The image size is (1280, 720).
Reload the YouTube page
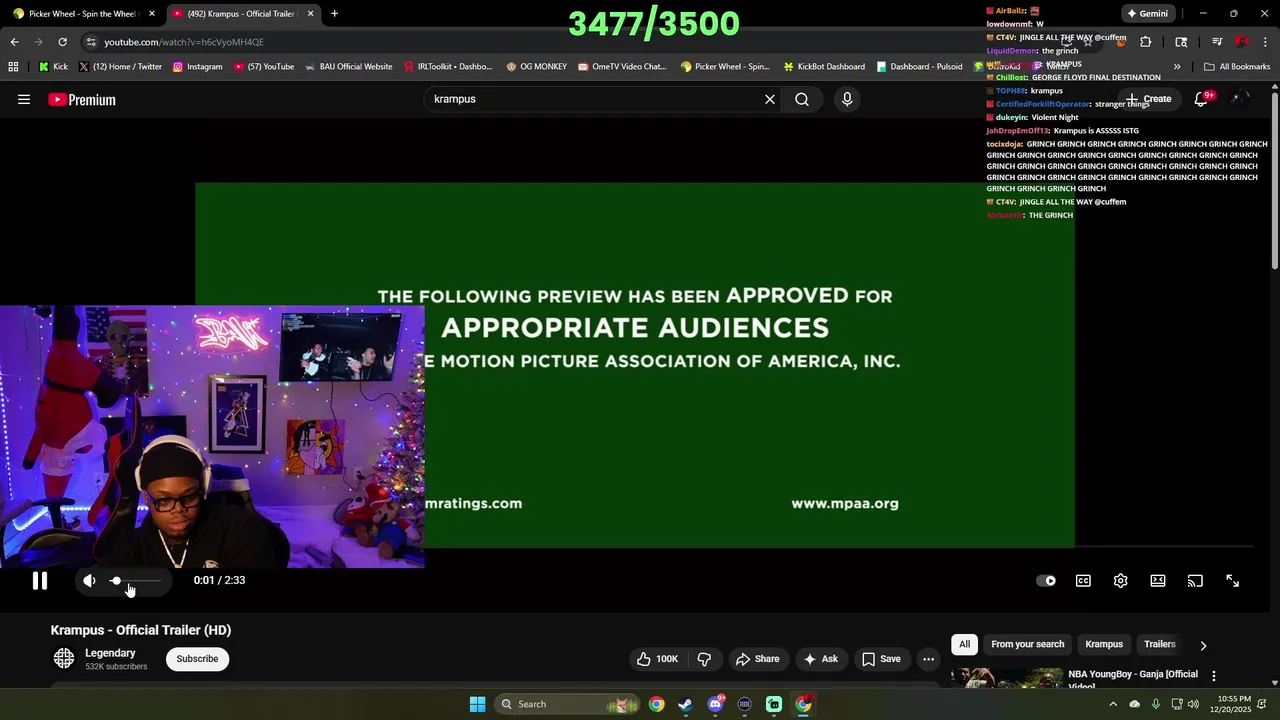click(62, 42)
